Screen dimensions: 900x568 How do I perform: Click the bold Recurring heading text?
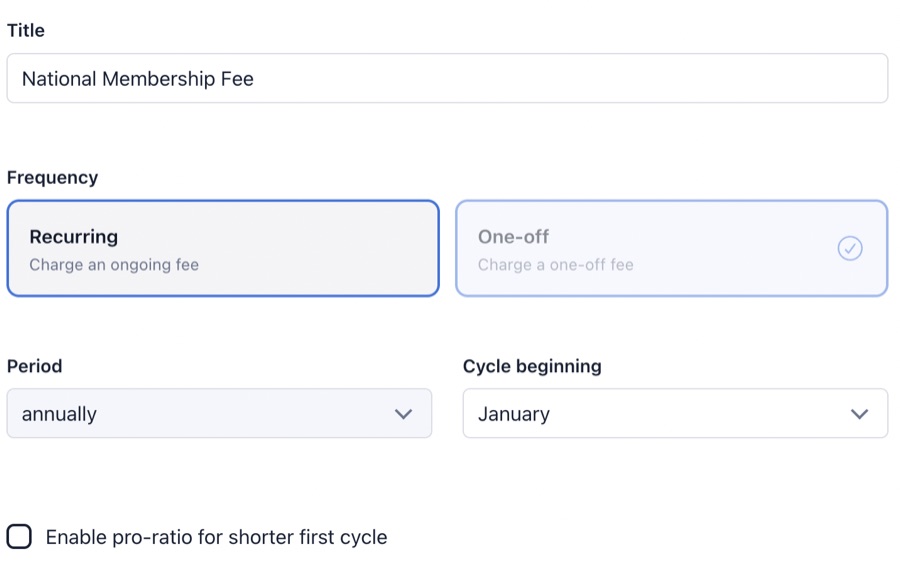(x=74, y=237)
